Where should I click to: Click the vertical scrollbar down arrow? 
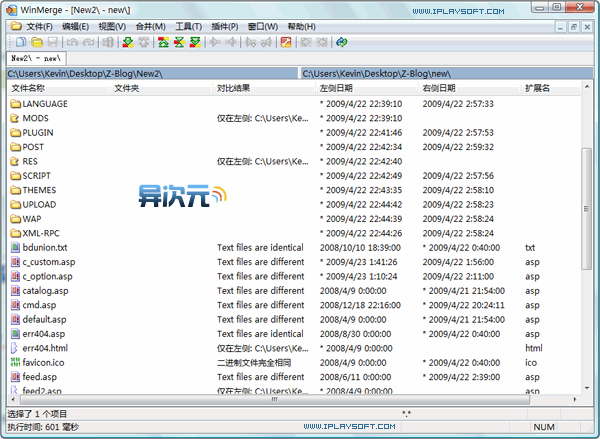(587, 388)
